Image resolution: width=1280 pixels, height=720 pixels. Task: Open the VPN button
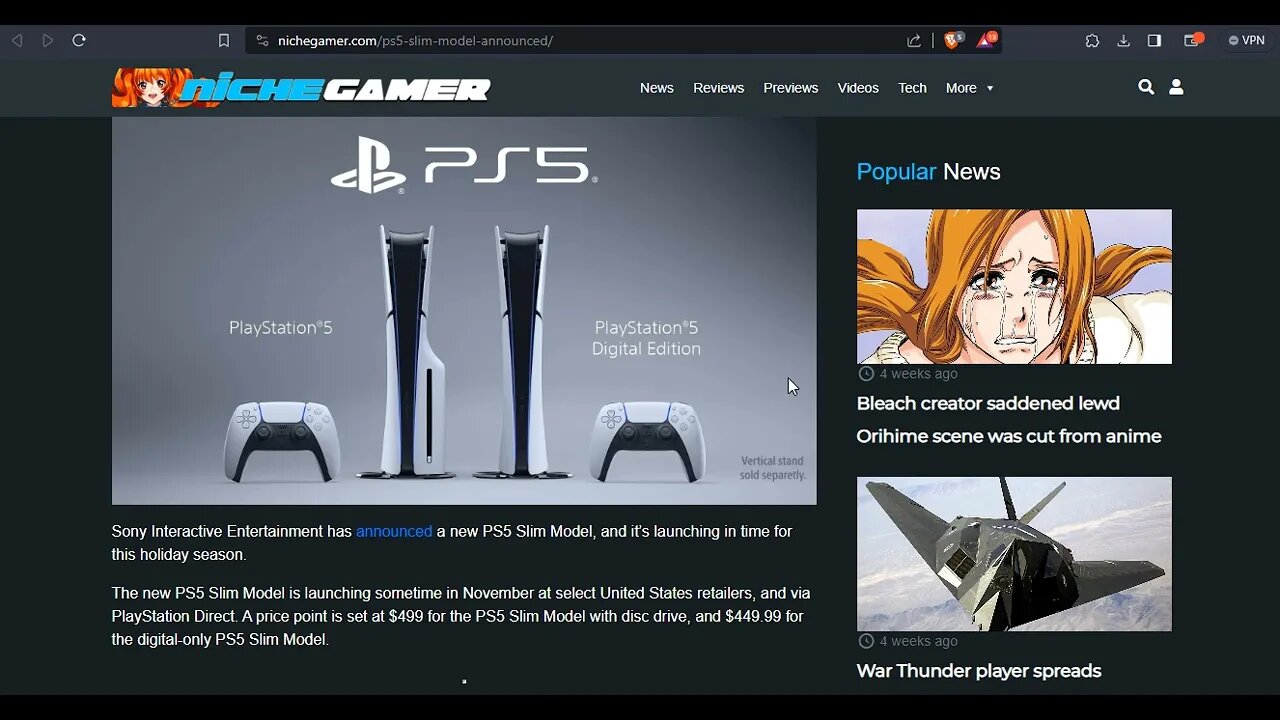(1246, 41)
